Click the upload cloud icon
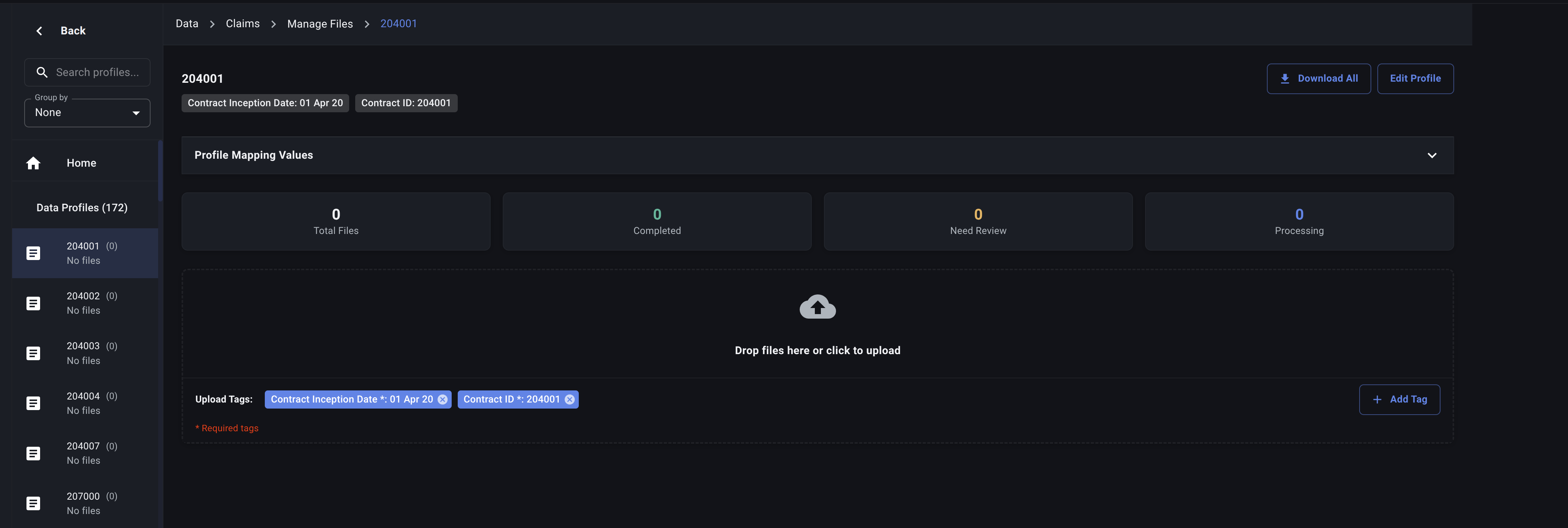The image size is (1568, 528). (x=817, y=307)
